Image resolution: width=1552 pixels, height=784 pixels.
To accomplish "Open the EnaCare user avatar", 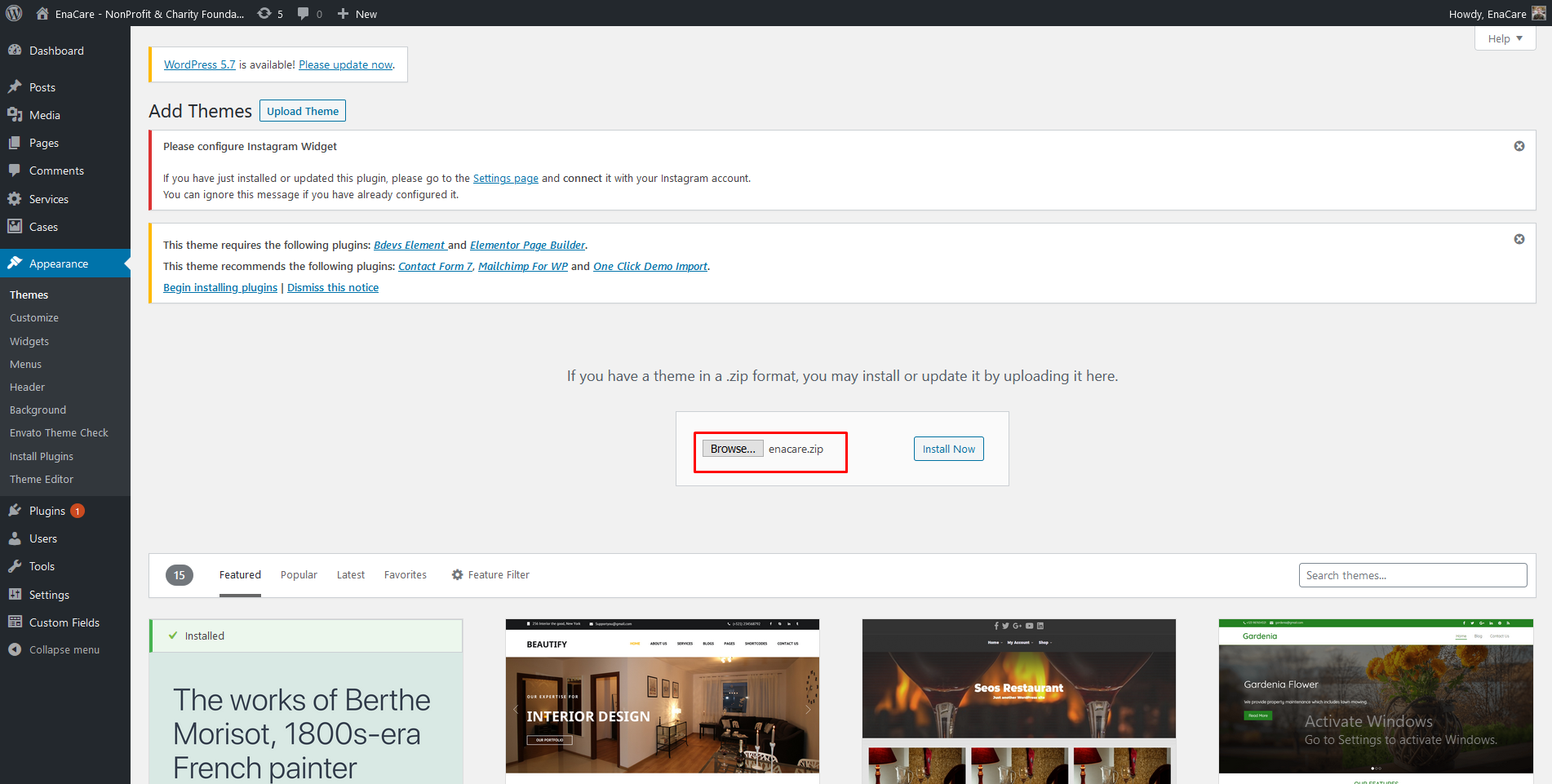I will click(1538, 13).
